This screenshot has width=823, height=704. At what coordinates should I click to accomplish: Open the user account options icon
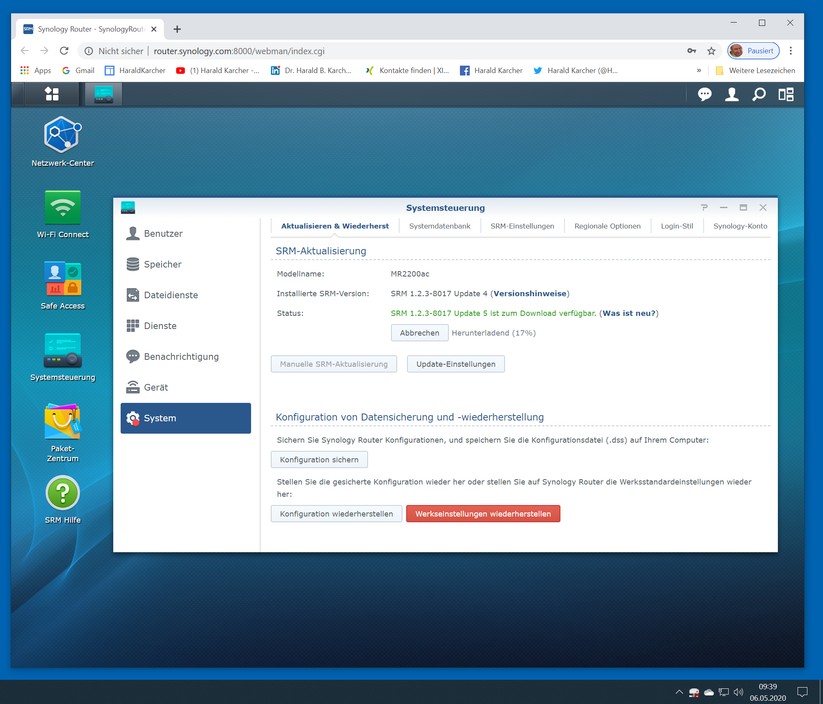click(732, 94)
